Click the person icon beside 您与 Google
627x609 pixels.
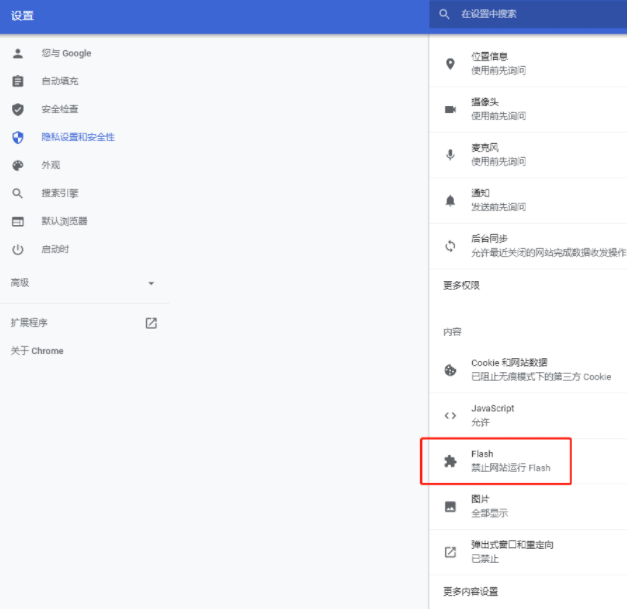coord(18,53)
